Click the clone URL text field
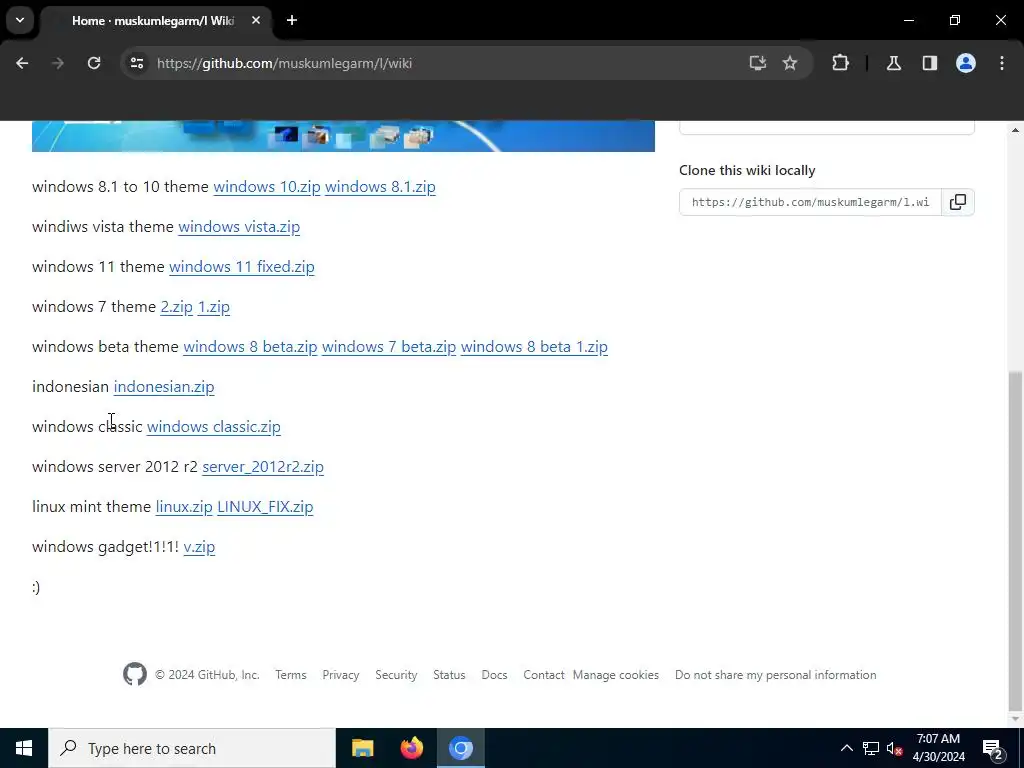 coord(810,202)
